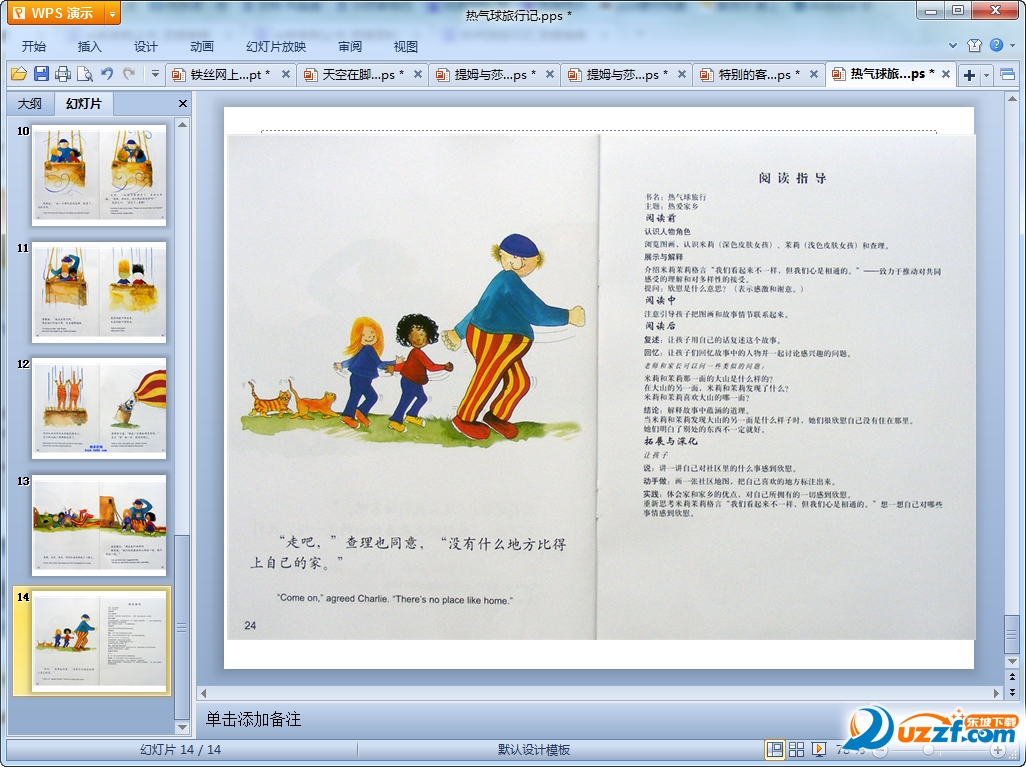Click the slide area vertical scroll up arrow
The image size is (1026, 767).
pos(1012,99)
